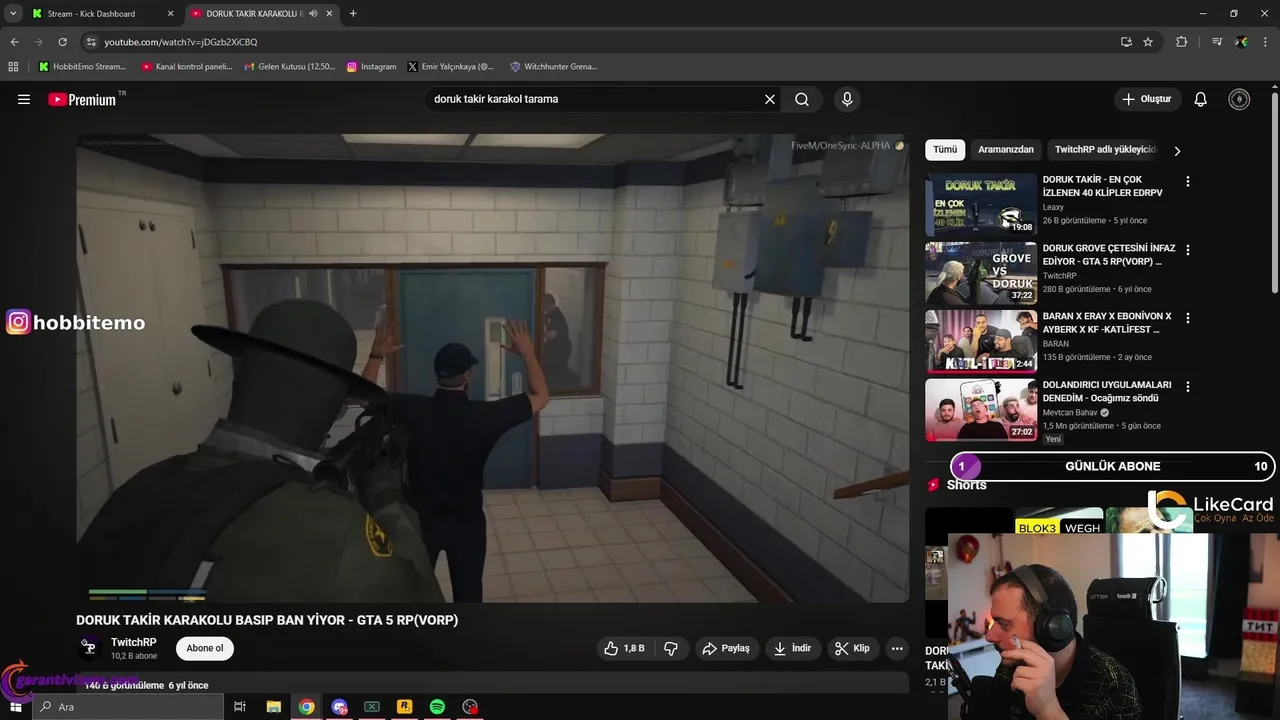
Task: Reload the page
Action: point(62,42)
